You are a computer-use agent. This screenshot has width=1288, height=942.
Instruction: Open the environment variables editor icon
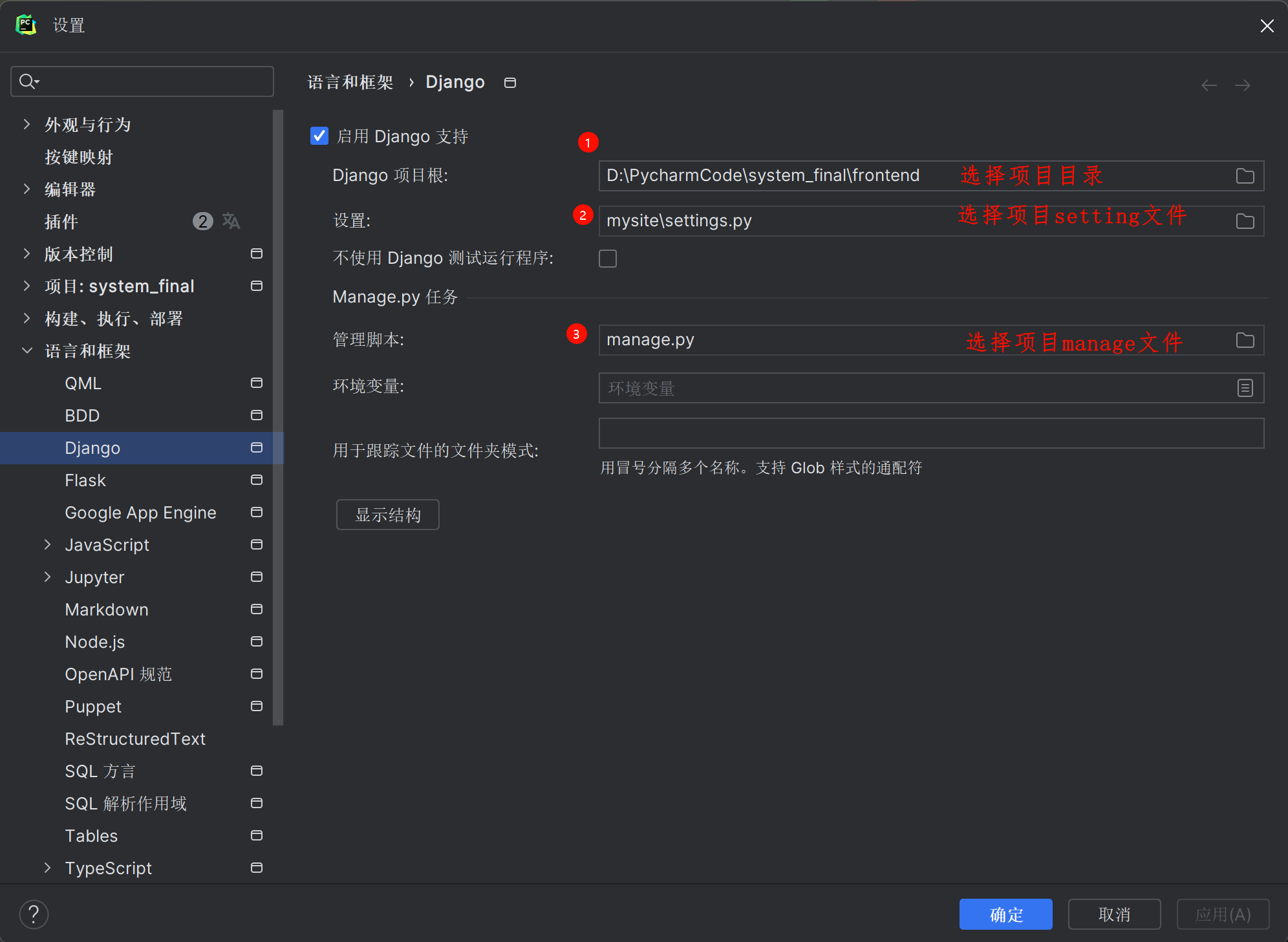[1244, 388]
